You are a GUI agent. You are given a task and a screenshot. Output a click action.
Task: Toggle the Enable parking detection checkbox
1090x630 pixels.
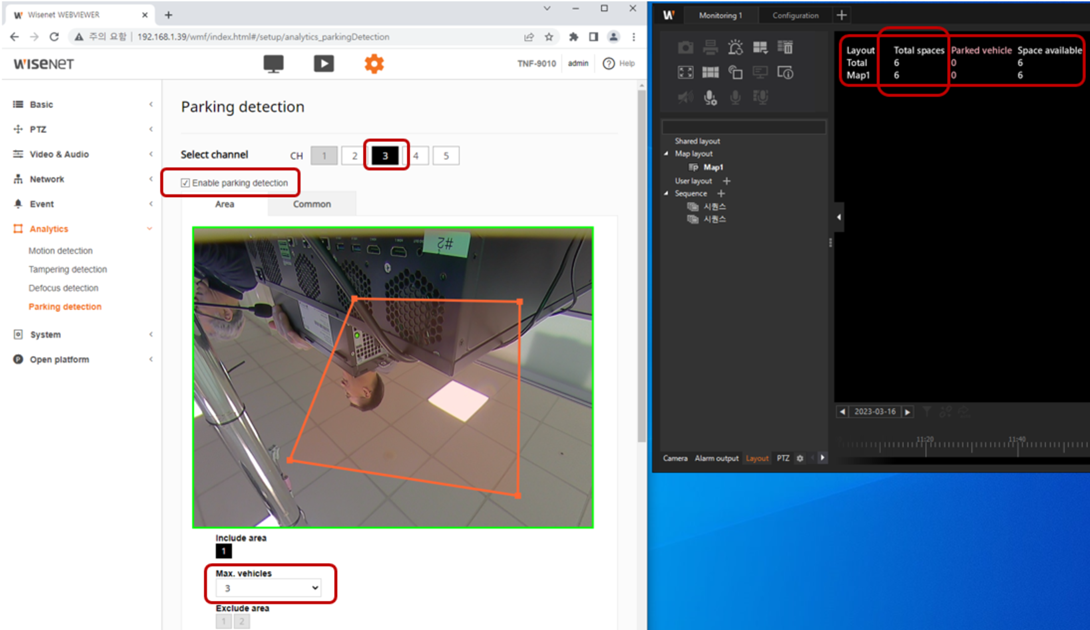pyautogui.click(x=186, y=183)
